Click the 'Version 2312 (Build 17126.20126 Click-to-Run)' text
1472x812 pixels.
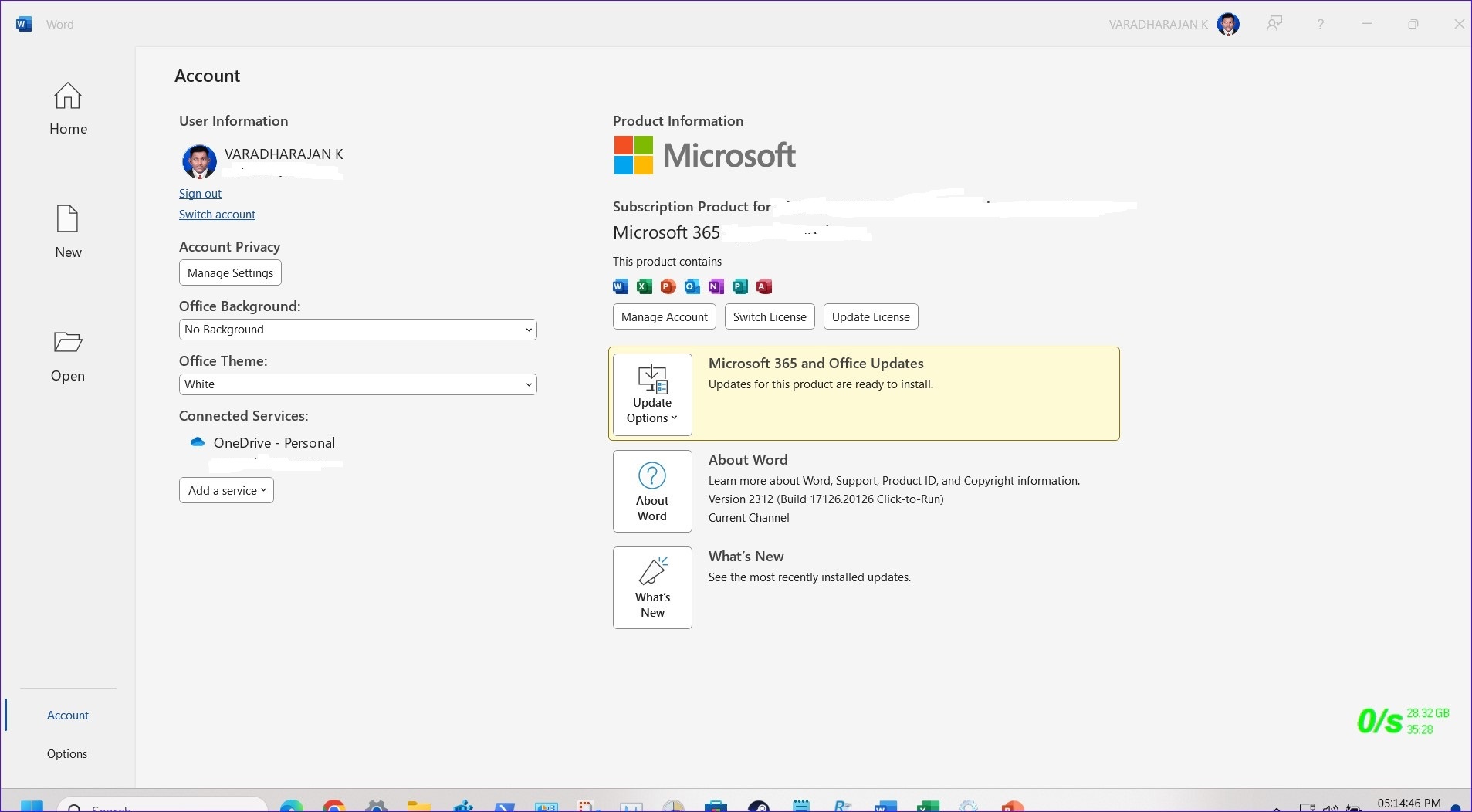point(826,499)
